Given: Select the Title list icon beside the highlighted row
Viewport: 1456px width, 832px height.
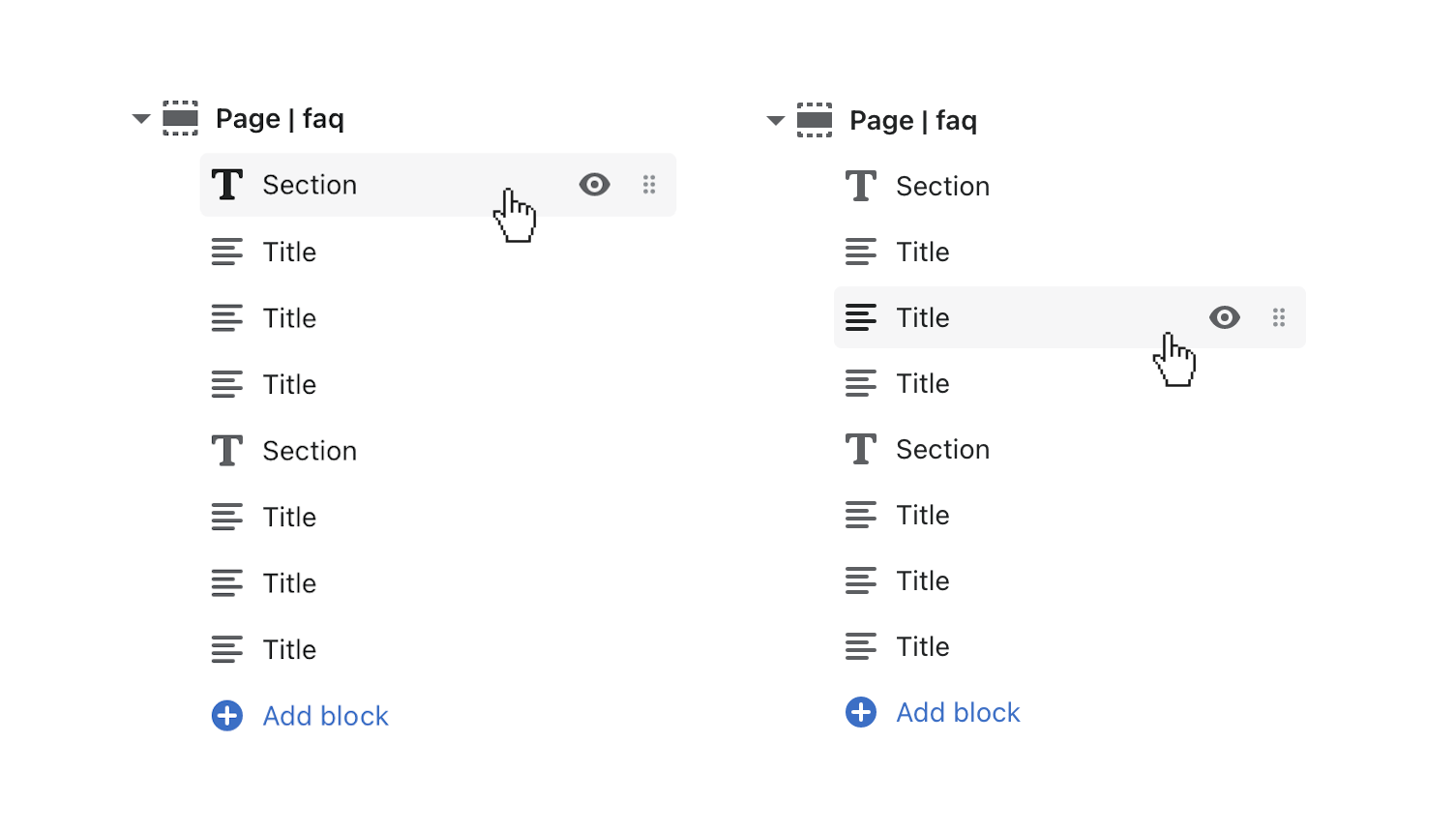Looking at the screenshot, I should click(860, 317).
